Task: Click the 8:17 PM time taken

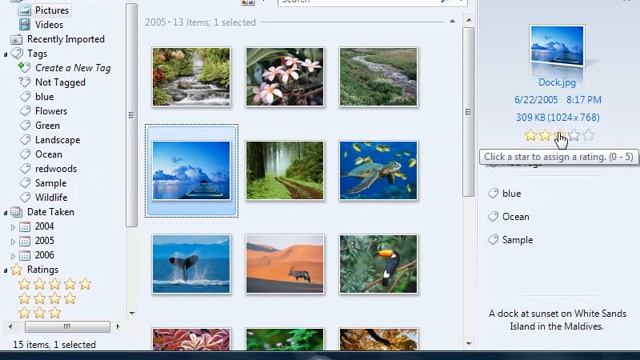Action: (x=584, y=100)
